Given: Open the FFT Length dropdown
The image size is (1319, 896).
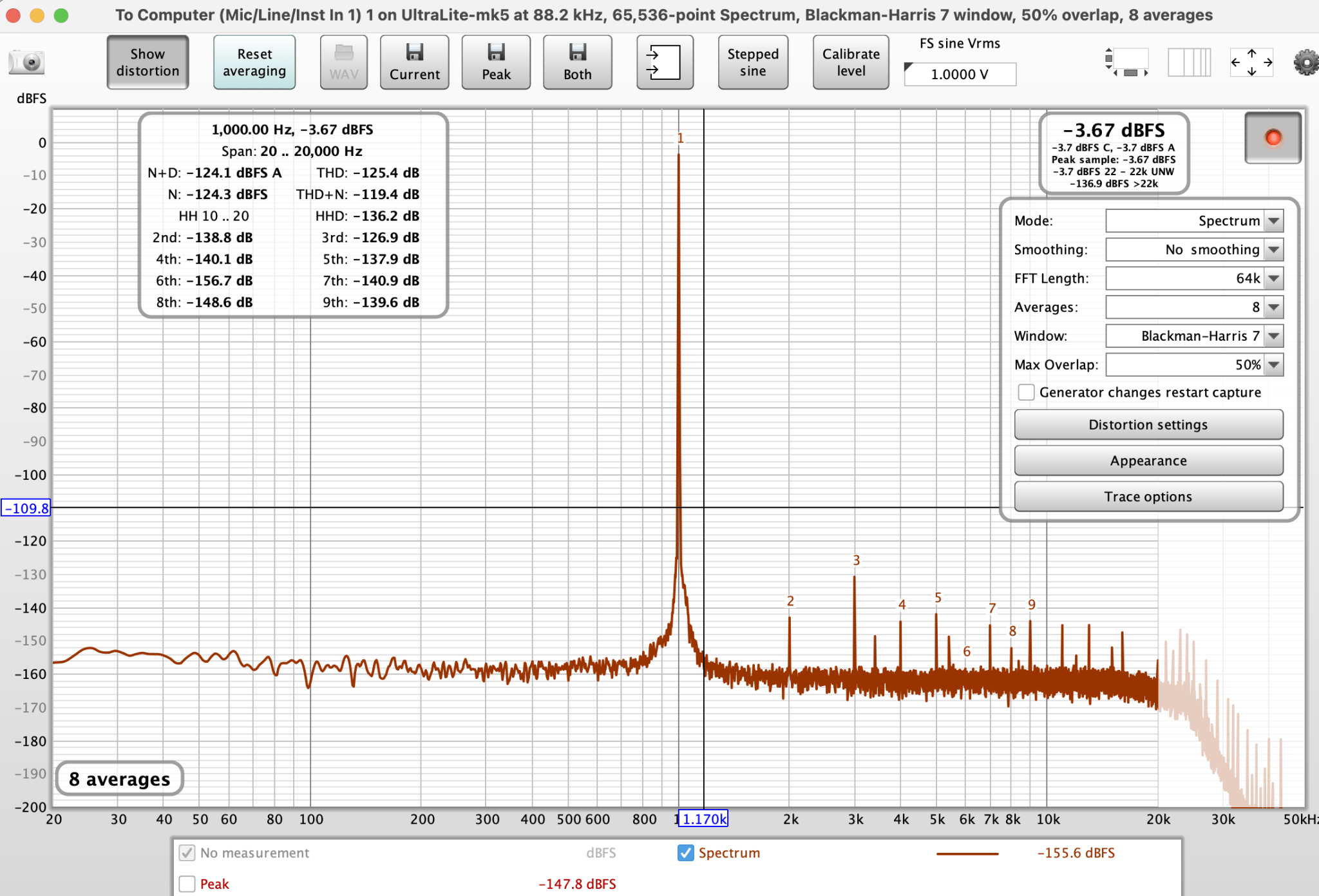Looking at the screenshot, I should pos(1194,278).
